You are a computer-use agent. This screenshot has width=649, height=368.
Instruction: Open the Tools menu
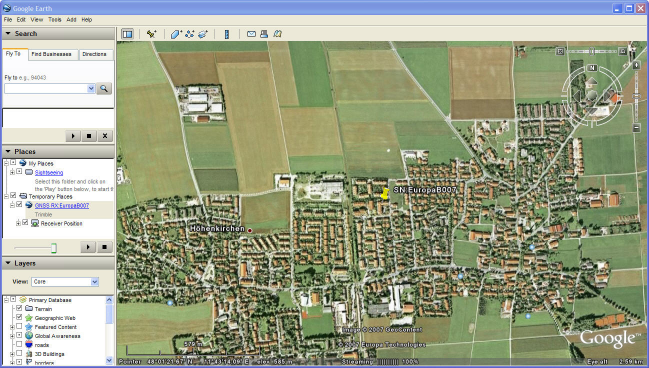click(x=55, y=19)
